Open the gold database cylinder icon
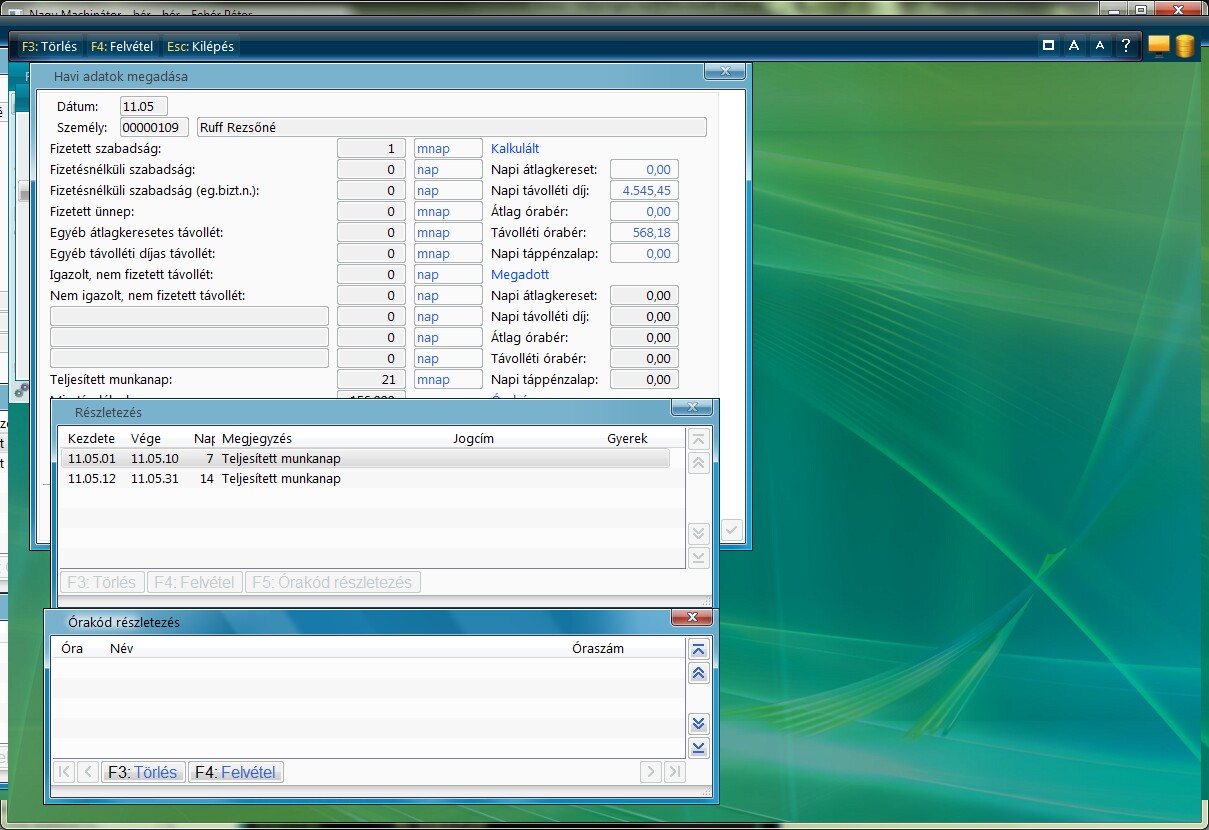 point(1185,46)
